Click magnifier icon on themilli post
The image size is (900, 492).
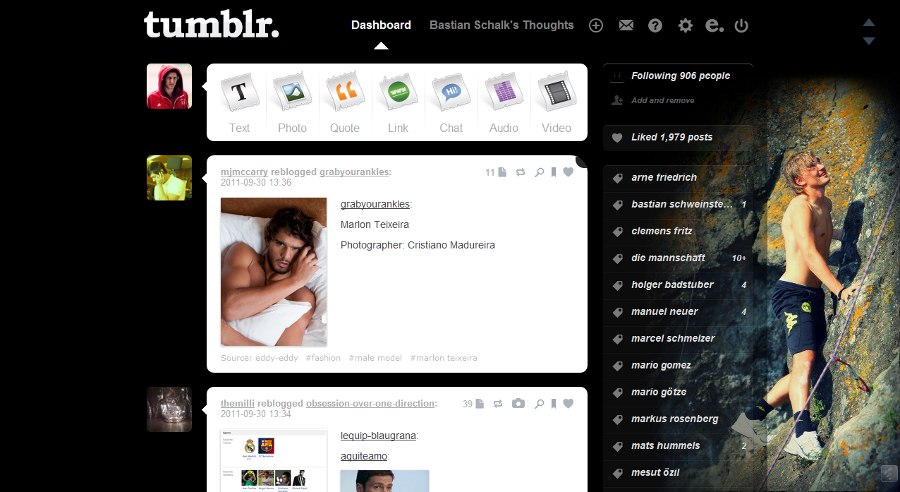click(x=539, y=404)
